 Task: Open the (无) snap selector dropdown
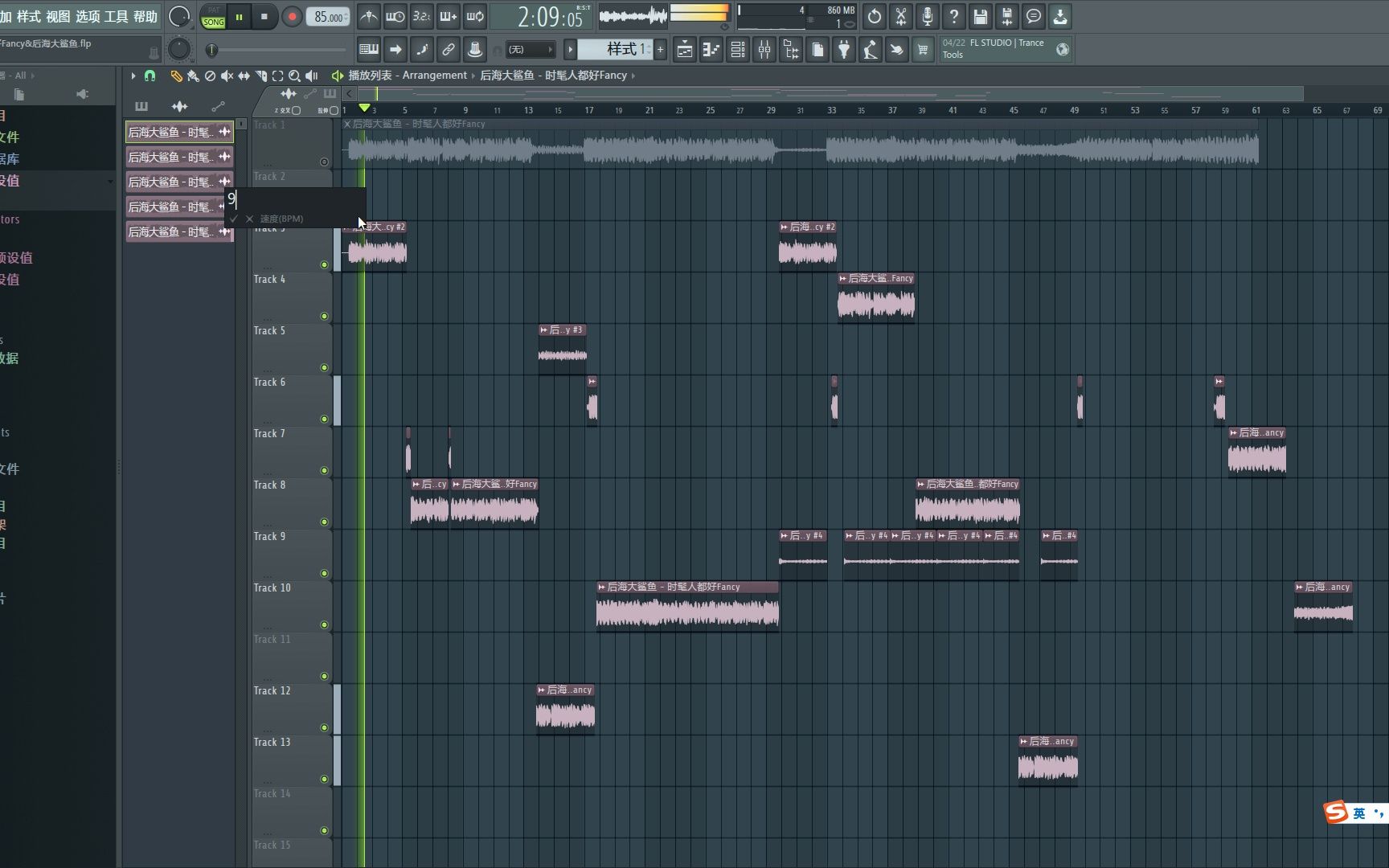point(530,50)
